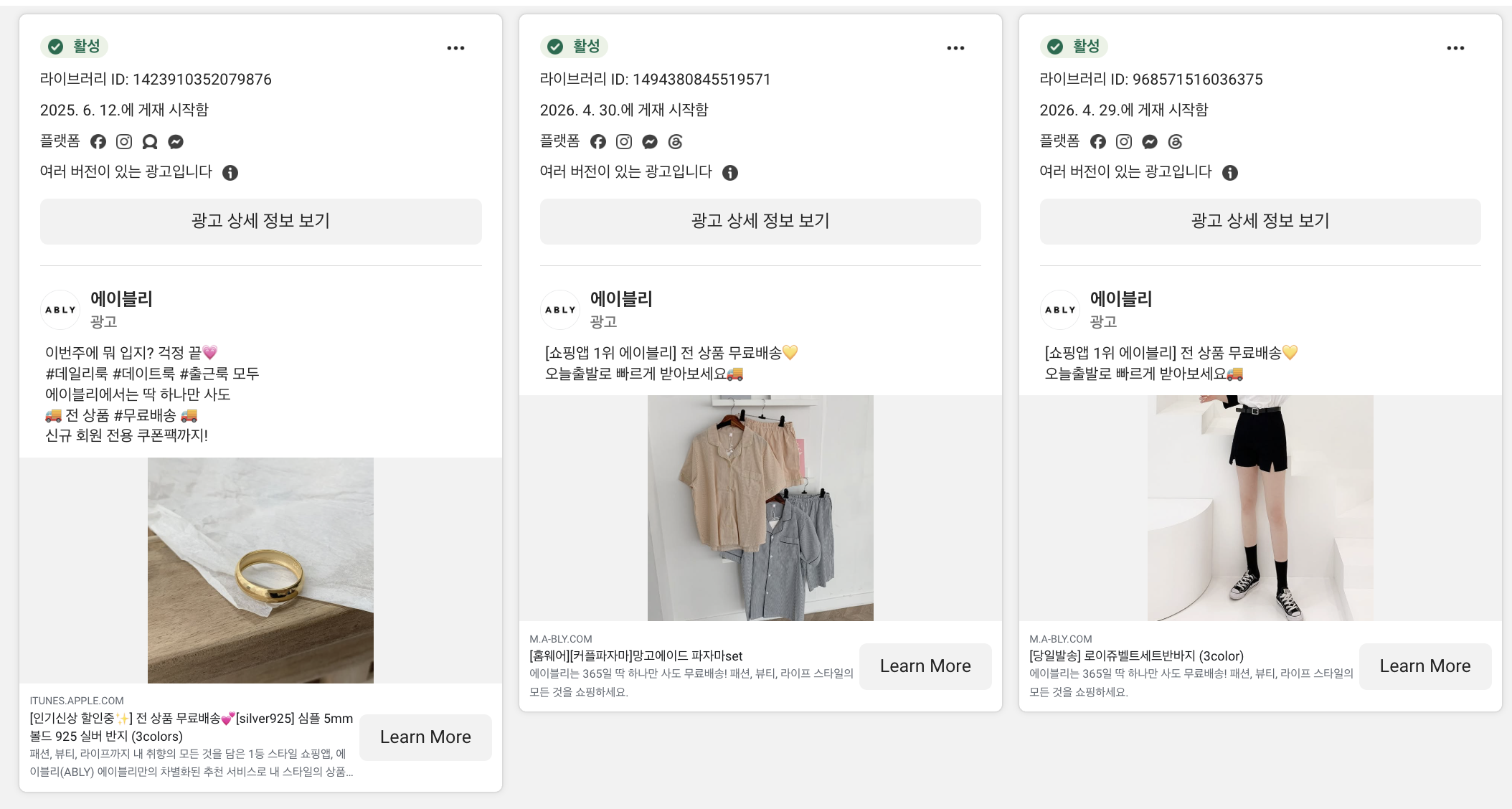Viewport: 1512px width, 809px height.
Task: Click 활성 status badge on pajama ad card
Action: coord(575,46)
